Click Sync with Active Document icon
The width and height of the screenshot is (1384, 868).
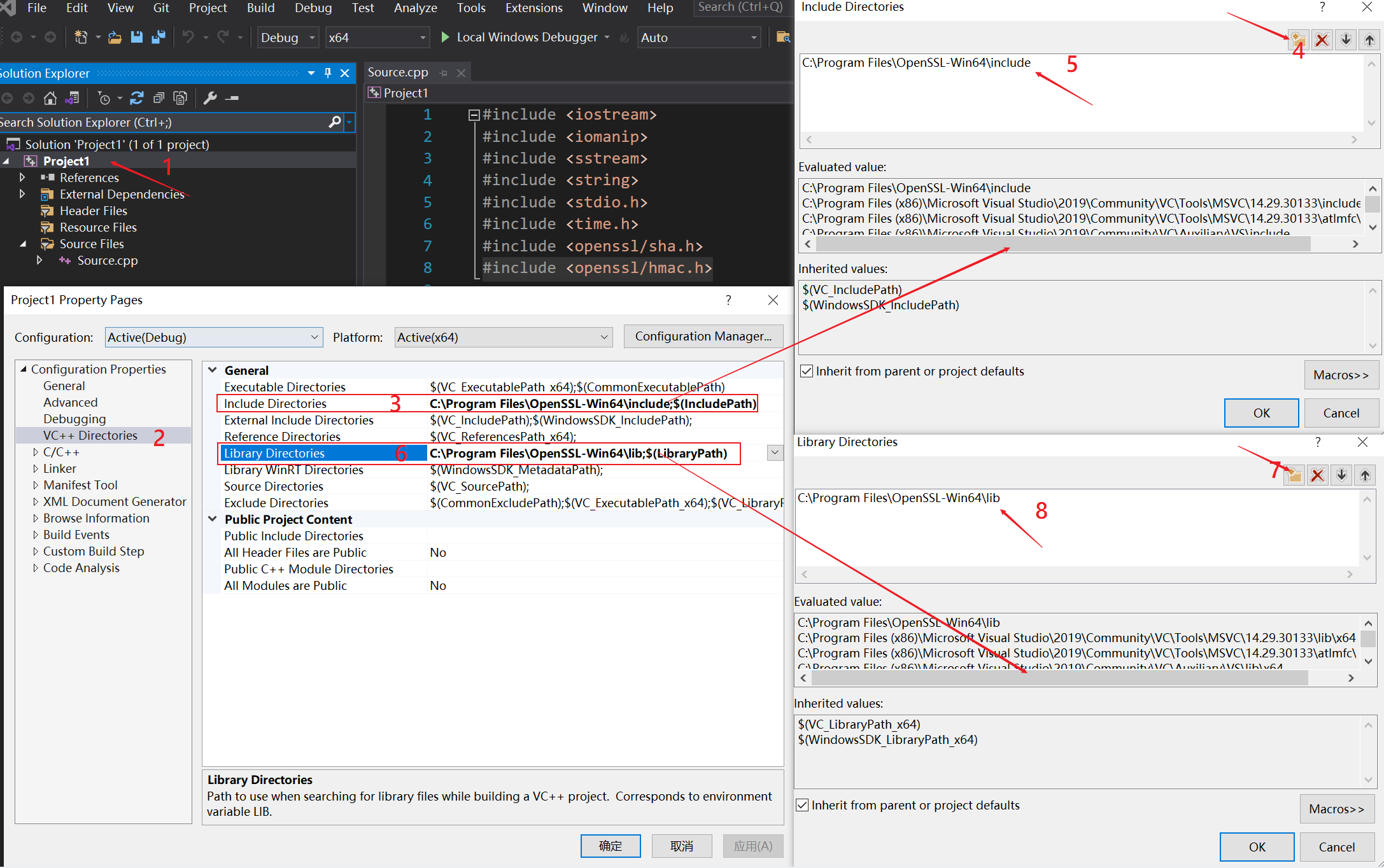pyautogui.click(x=136, y=98)
